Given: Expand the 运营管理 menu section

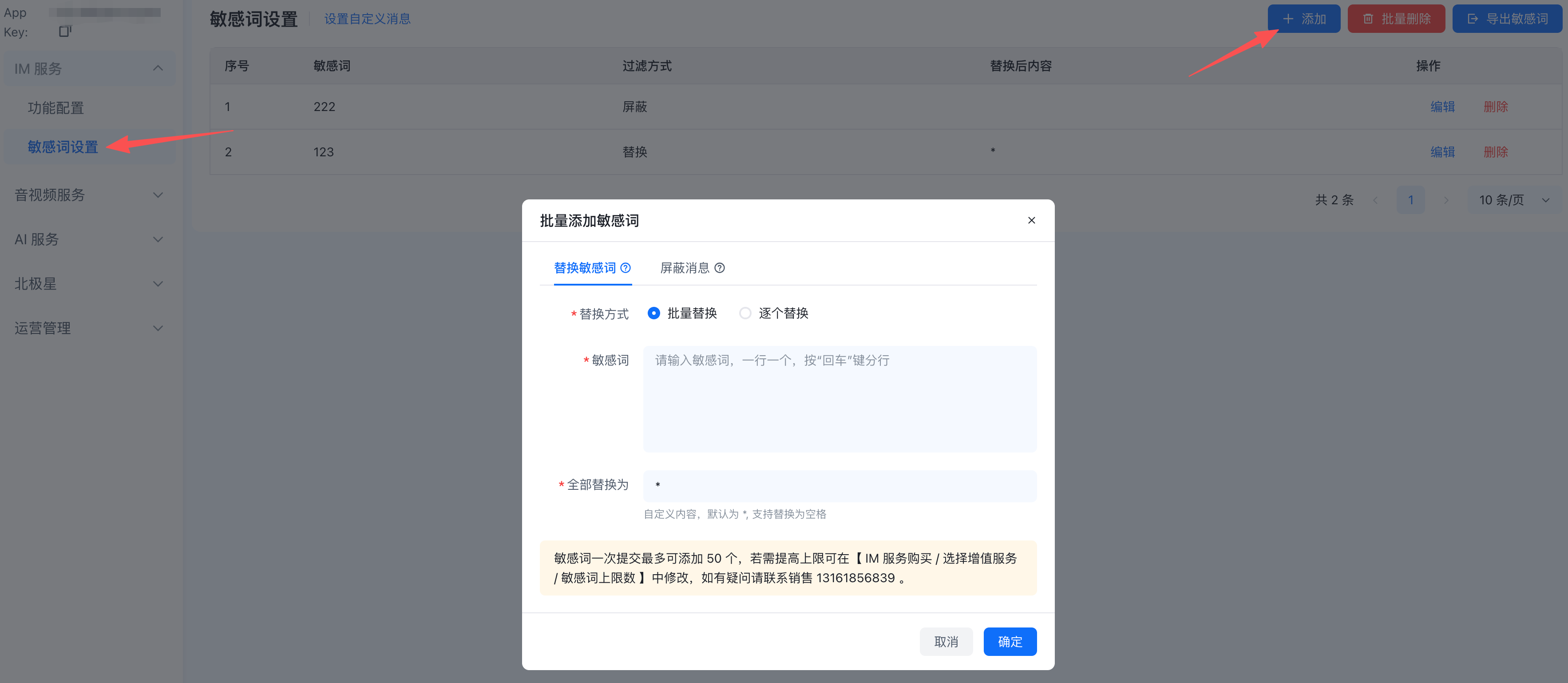Looking at the screenshot, I should click(x=90, y=328).
